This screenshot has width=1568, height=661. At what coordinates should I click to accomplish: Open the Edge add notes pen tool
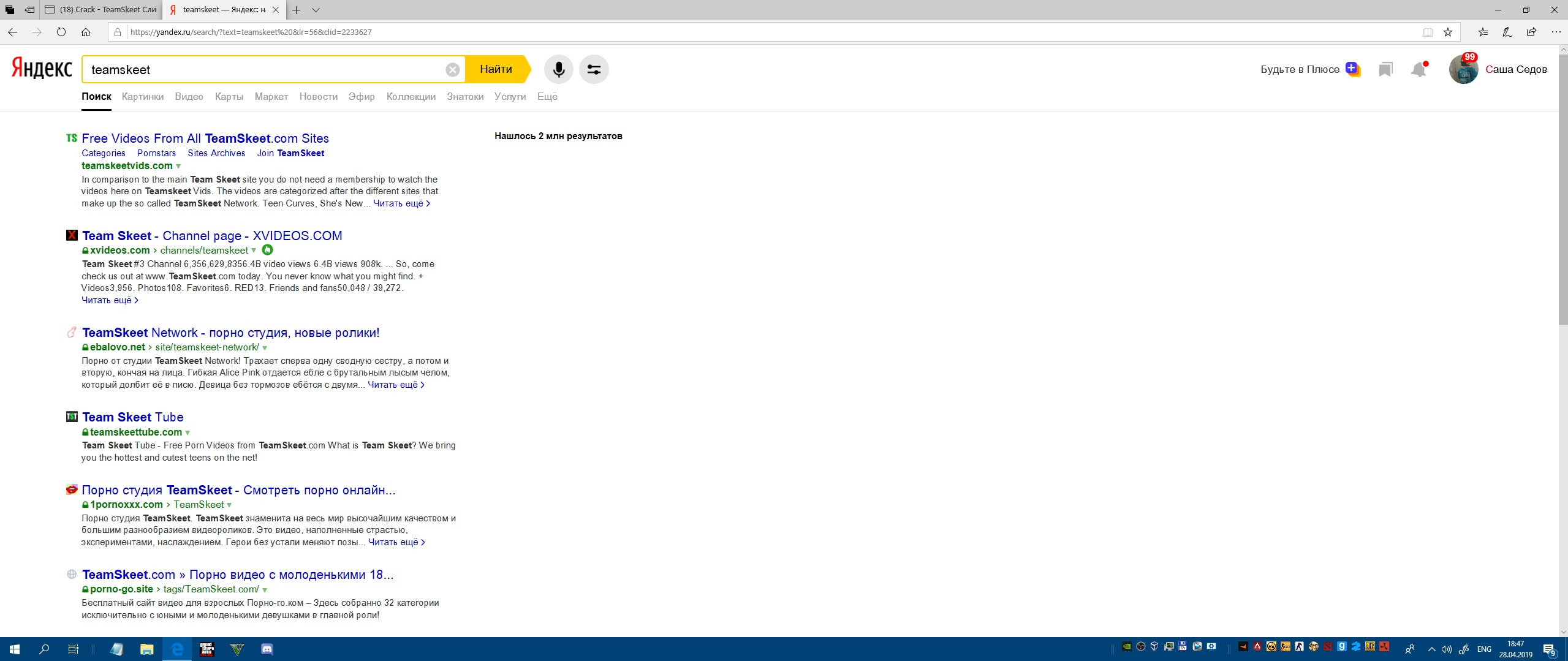click(1507, 32)
